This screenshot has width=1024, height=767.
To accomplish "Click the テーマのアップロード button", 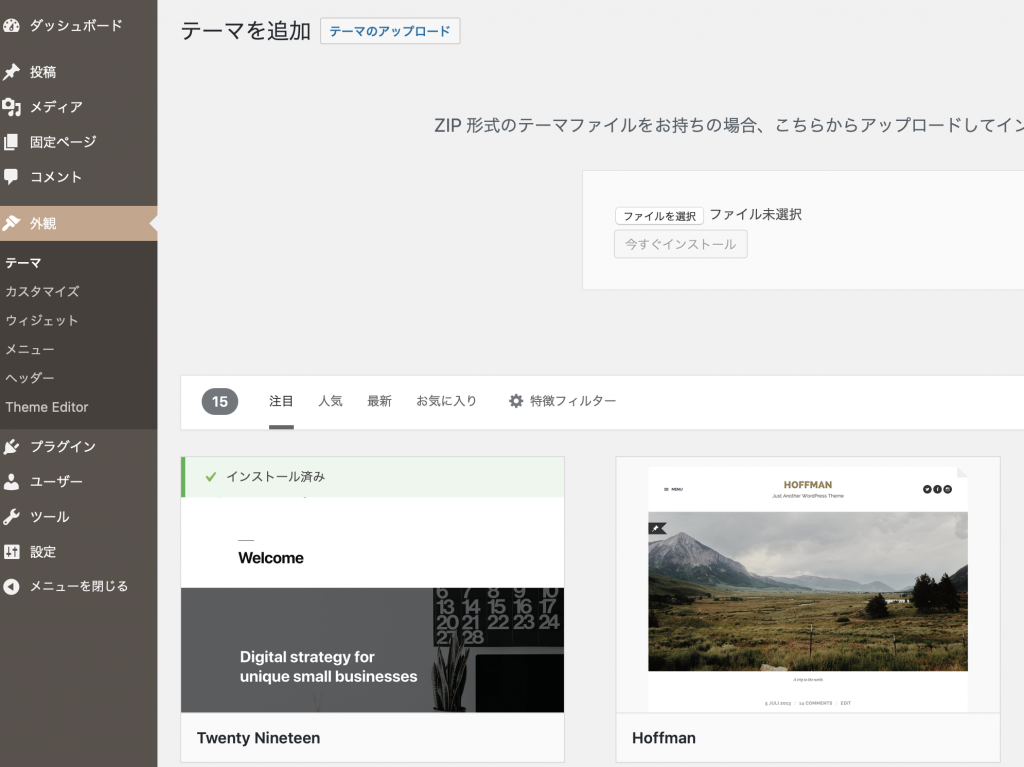I will pyautogui.click(x=390, y=31).
